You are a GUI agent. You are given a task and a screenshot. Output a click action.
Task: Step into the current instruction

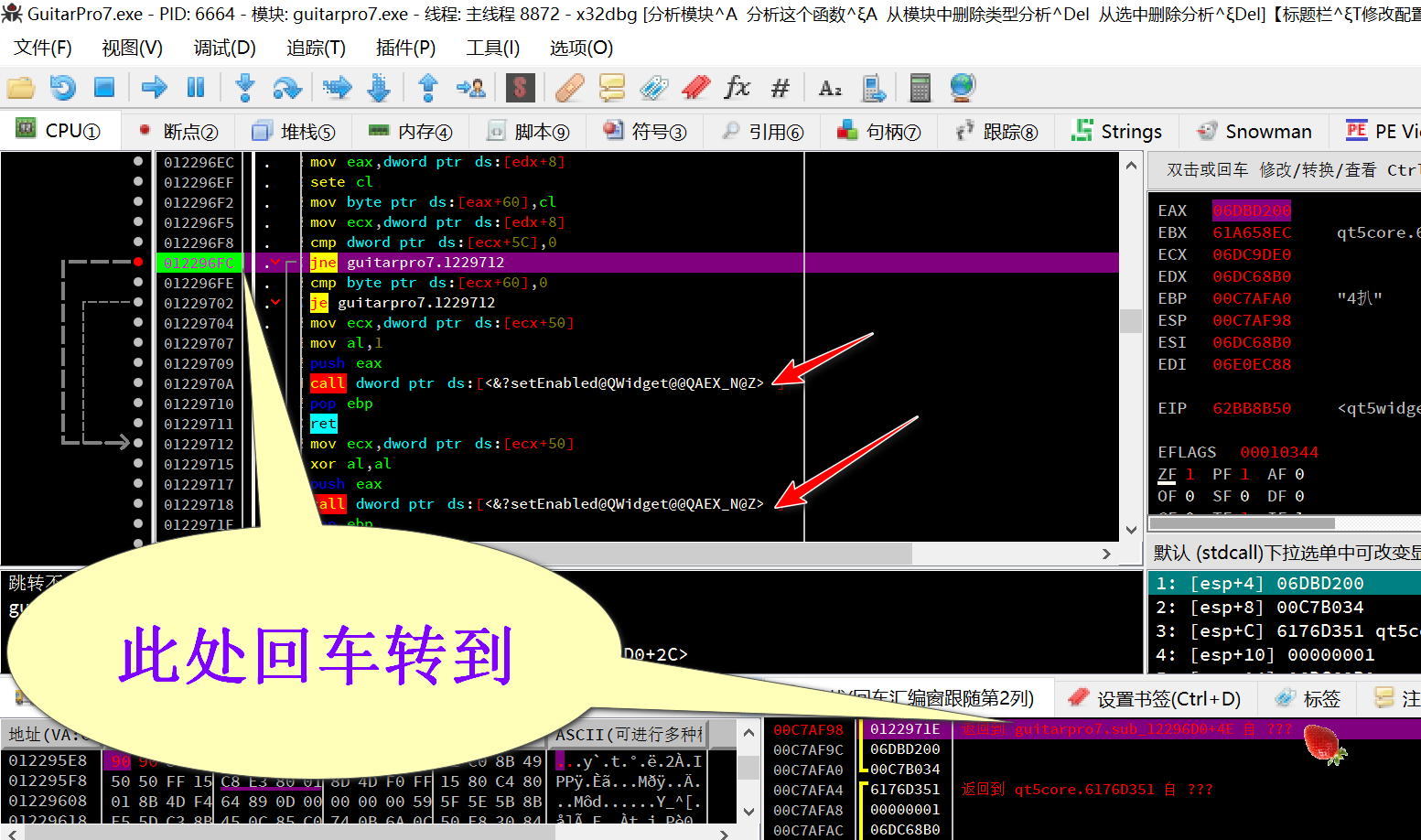pos(244,88)
